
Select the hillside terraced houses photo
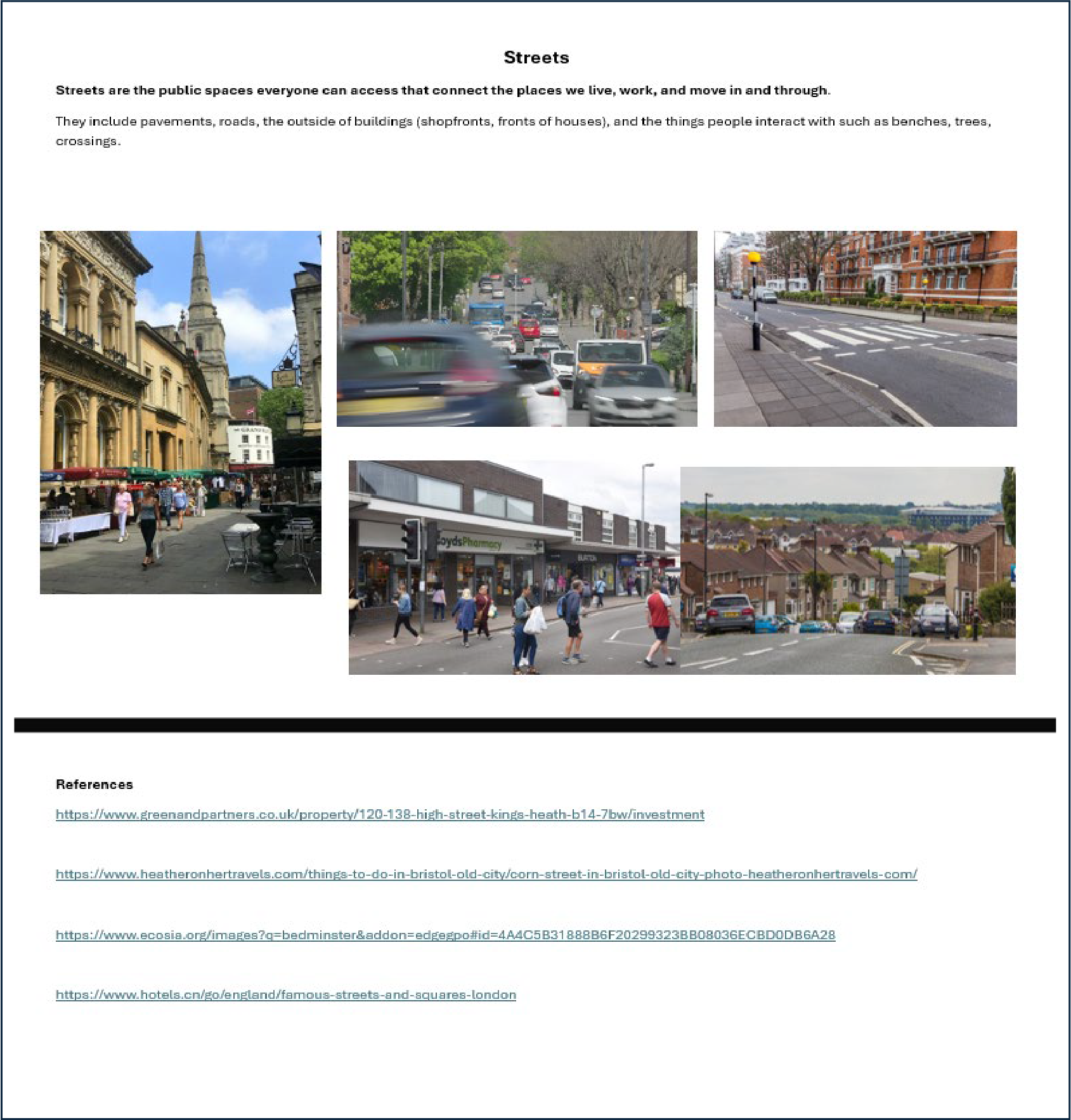point(847,571)
